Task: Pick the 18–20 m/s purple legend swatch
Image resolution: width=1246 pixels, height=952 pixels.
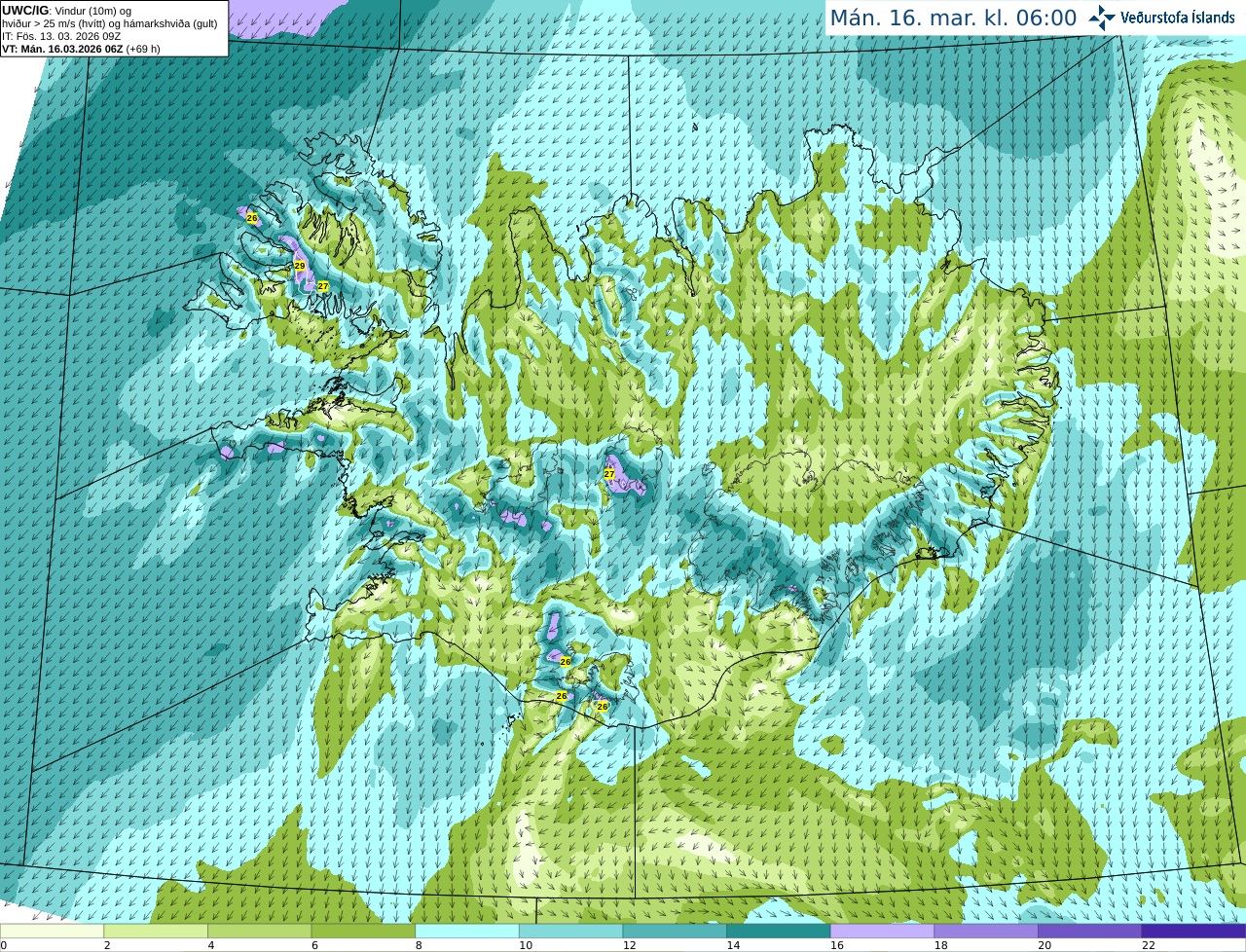Action: pyautogui.click(x=986, y=932)
